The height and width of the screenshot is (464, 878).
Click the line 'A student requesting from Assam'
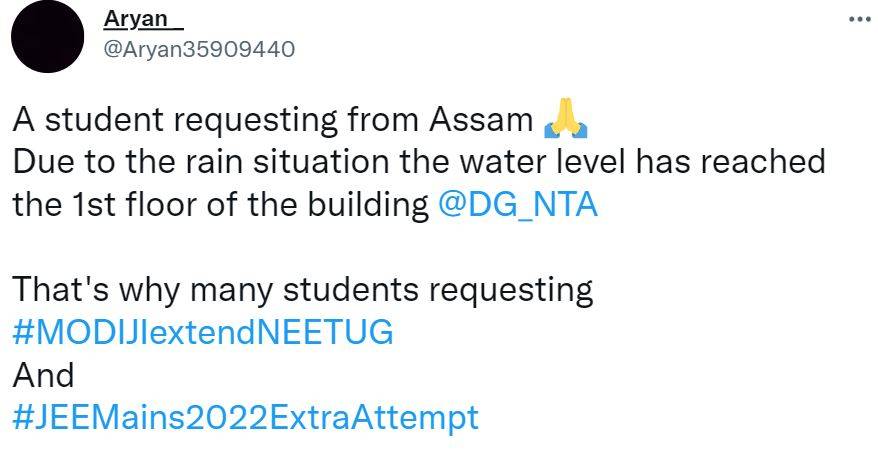pyautogui.click(x=273, y=121)
